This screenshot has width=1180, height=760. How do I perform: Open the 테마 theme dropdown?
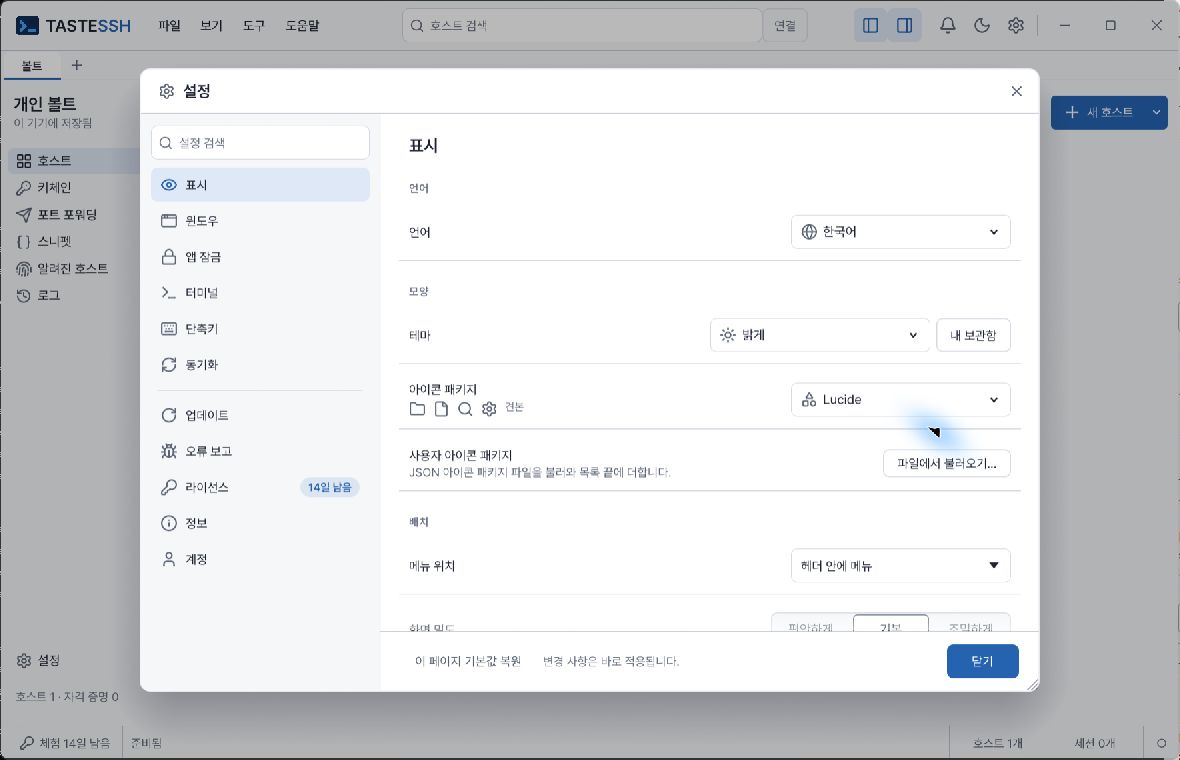point(819,335)
